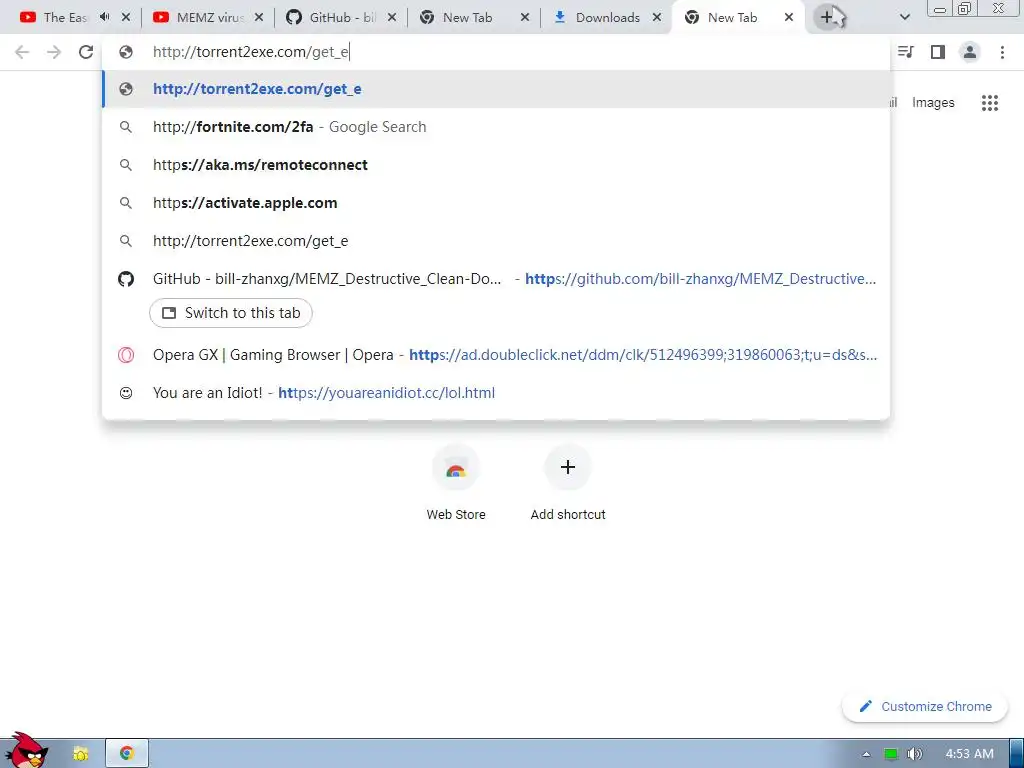Choose the fortnite.com/2fa Google Search suggestion
Image resolution: width=1024 pixels, height=768 pixels.
[x=496, y=127]
